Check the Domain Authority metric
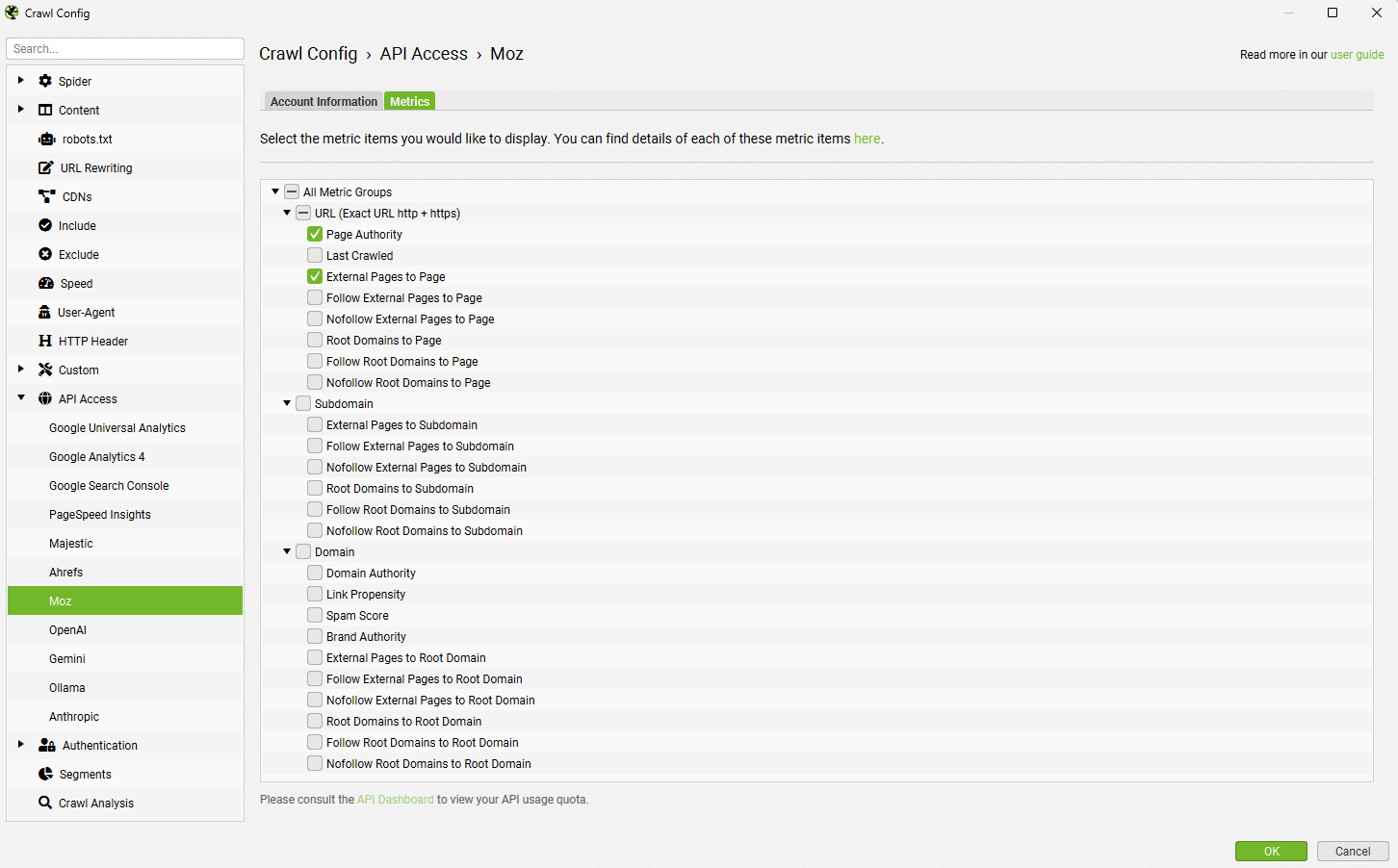Image resolution: width=1398 pixels, height=868 pixels. point(314,573)
